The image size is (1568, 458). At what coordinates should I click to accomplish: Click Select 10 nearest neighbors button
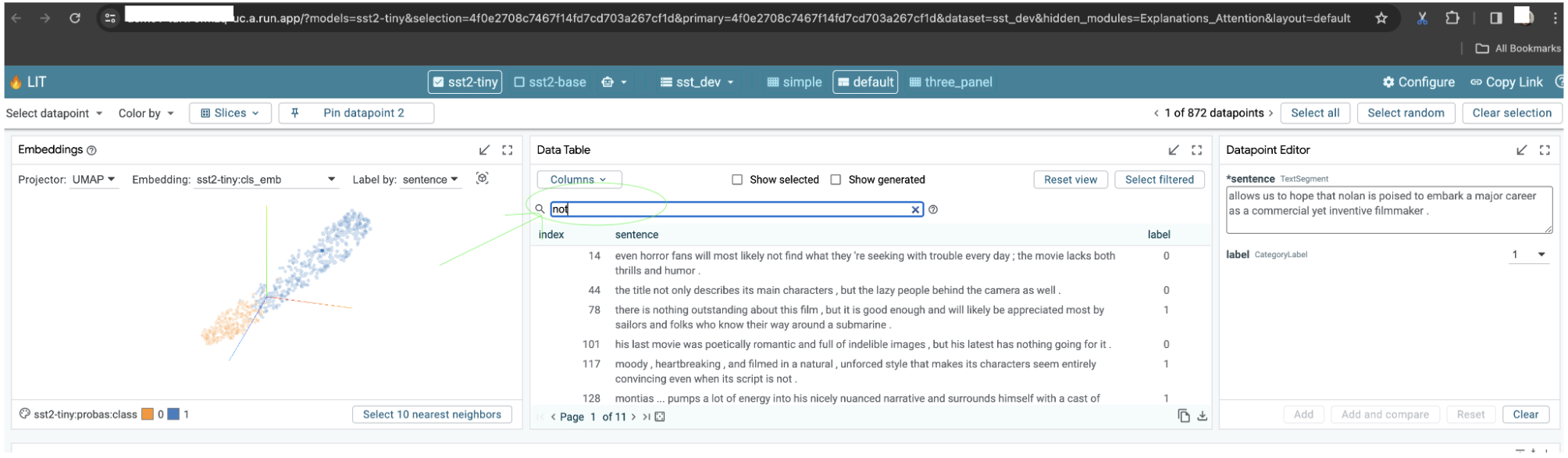432,415
